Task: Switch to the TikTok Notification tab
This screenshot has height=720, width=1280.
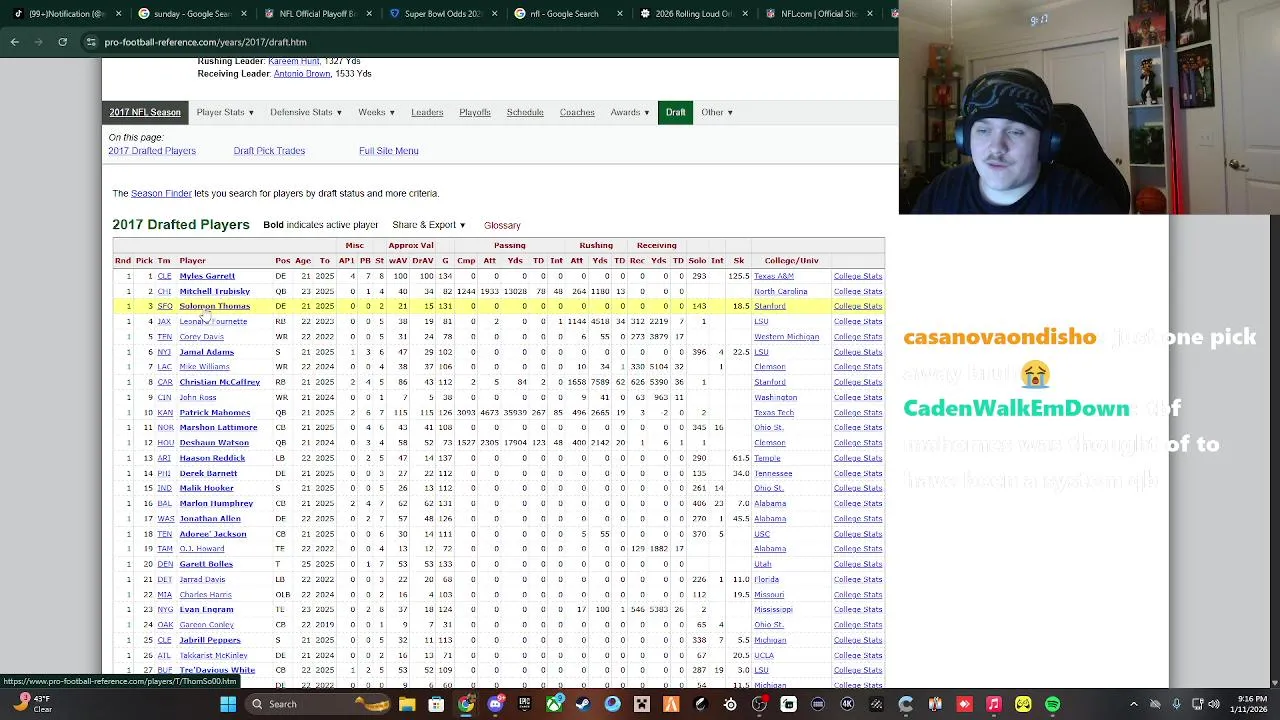Action: click(65, 14)
